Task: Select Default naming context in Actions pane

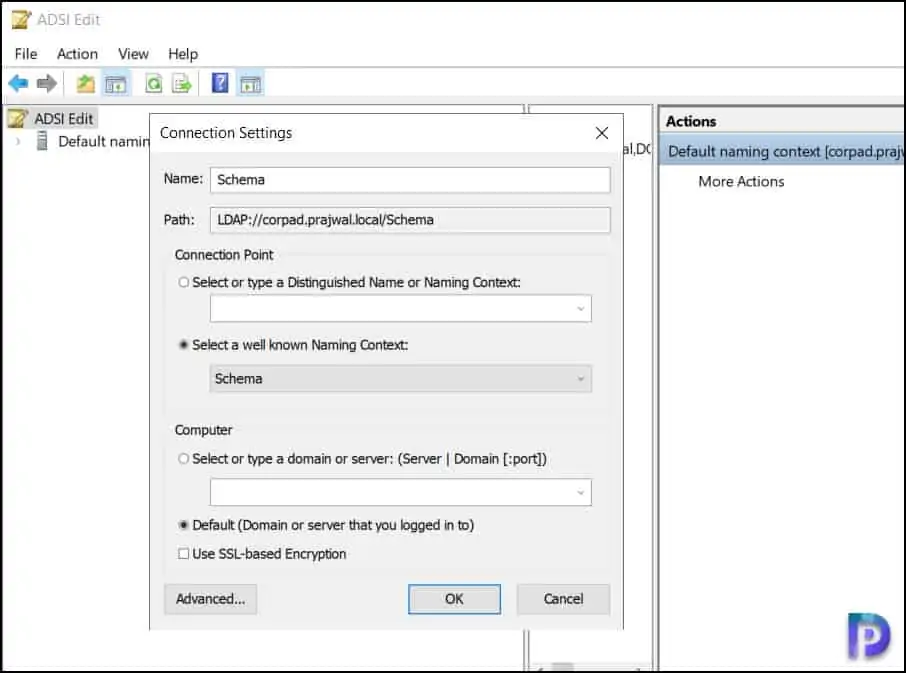Action: tap(782, 151)
